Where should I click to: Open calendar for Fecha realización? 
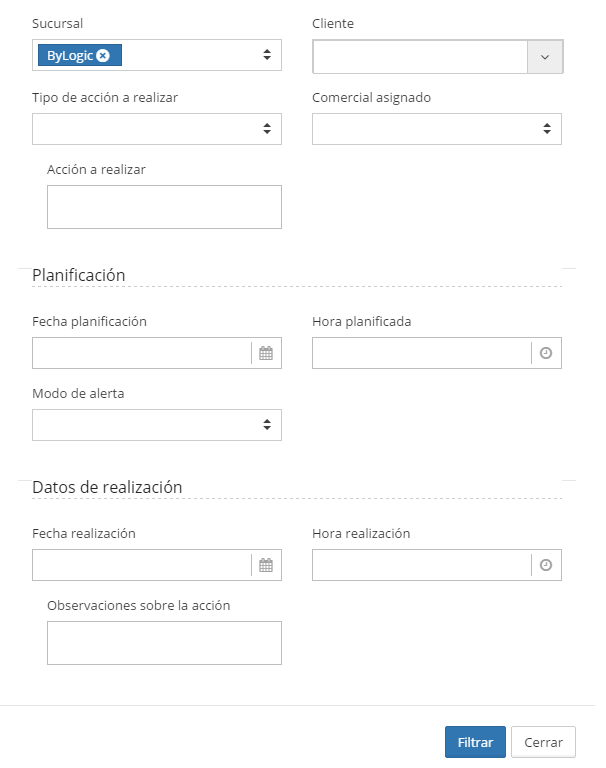[x=266, y=565]
